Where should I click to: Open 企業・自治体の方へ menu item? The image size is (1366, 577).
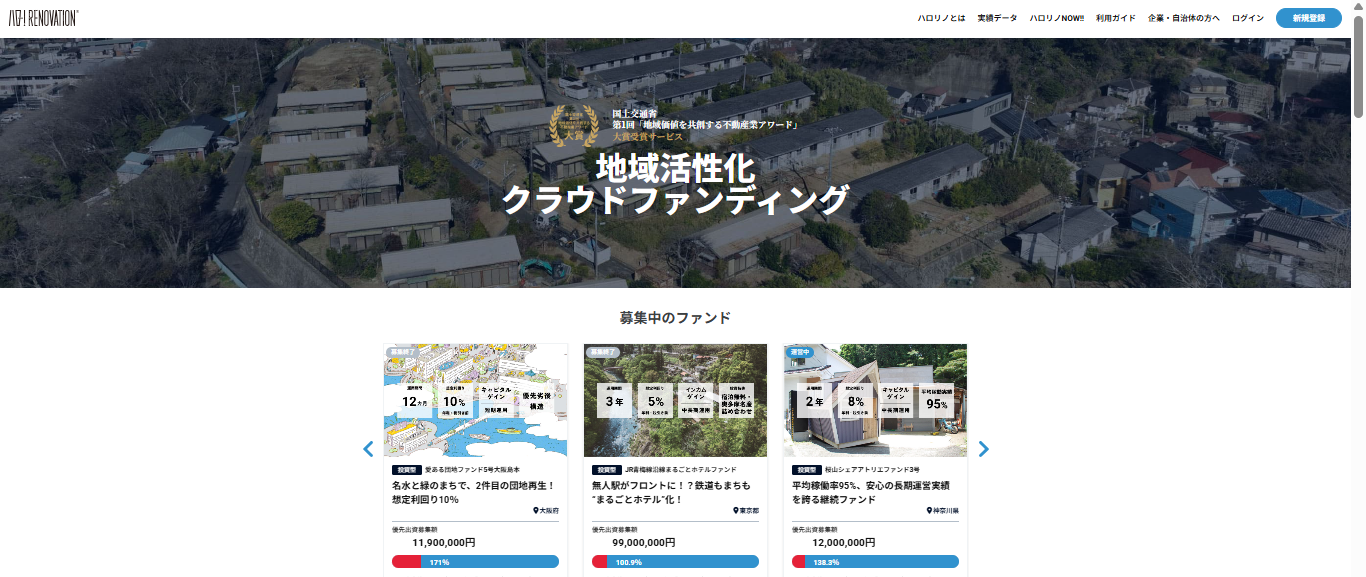pyautogui.click(x=1184, y=18)
